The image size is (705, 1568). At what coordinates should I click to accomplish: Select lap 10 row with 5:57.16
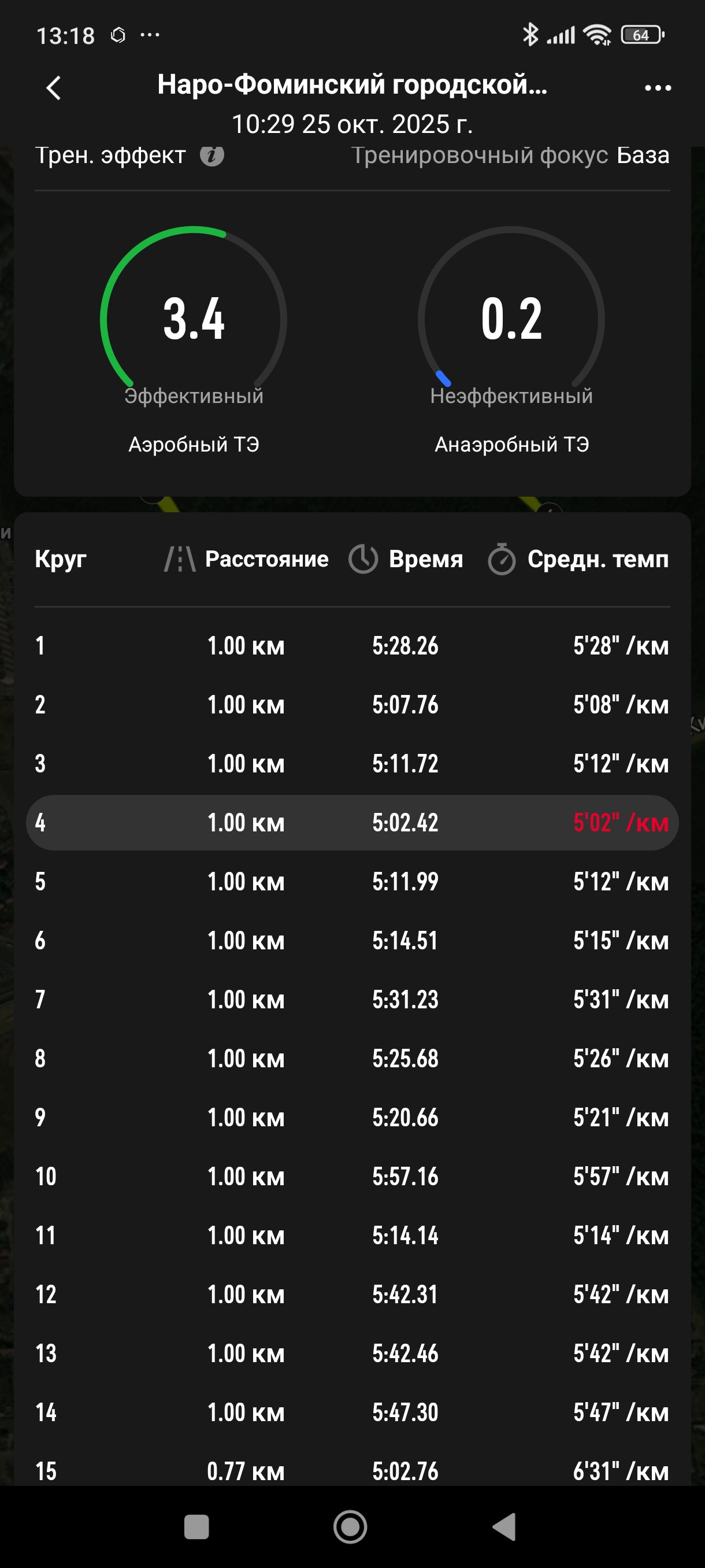point(352,1176)
